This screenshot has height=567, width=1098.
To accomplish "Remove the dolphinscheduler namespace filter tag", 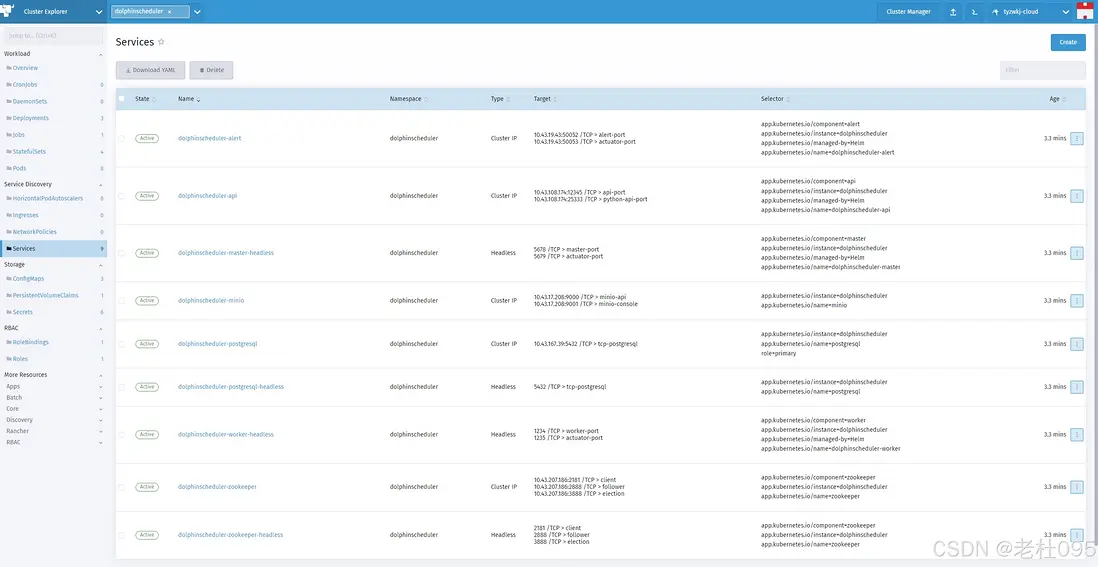I will click(169, 12).
